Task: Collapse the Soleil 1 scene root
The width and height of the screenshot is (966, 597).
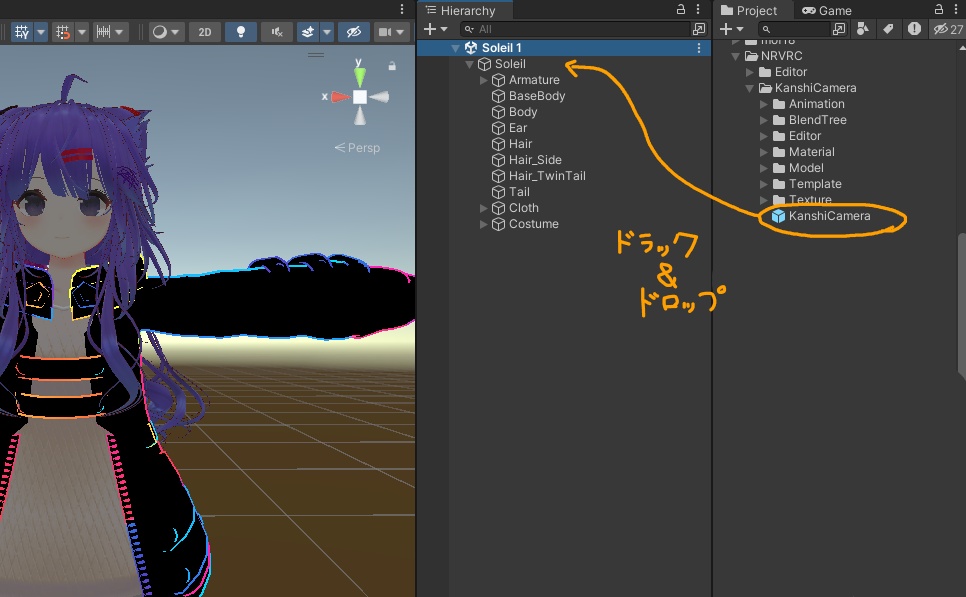Action: coord(455,48)
